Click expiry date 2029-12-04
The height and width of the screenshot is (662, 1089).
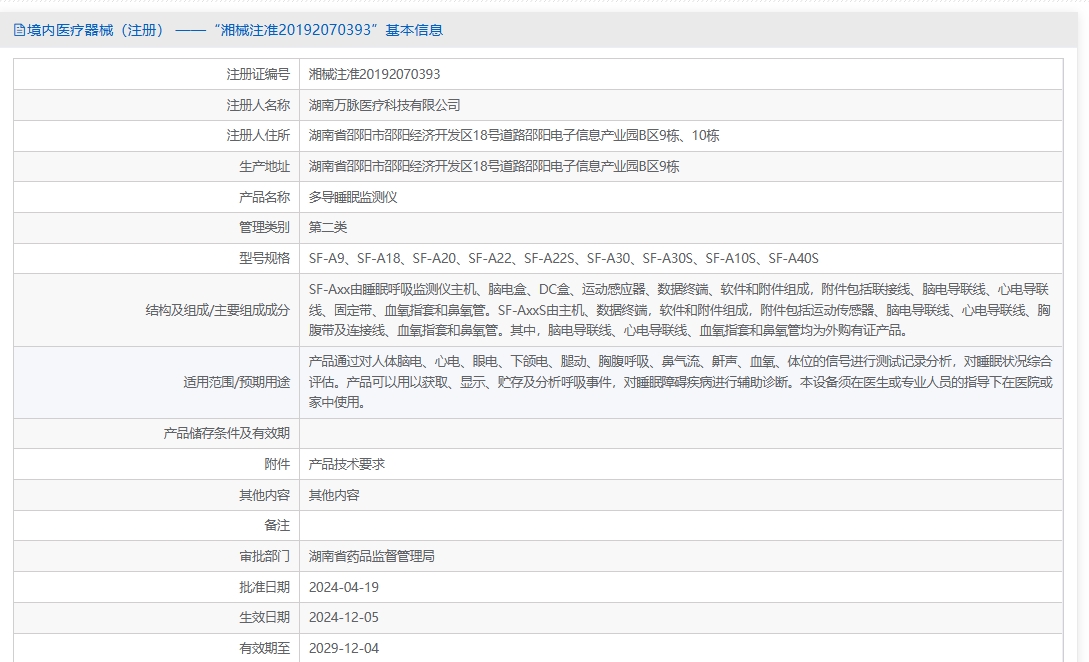[344, 648]
